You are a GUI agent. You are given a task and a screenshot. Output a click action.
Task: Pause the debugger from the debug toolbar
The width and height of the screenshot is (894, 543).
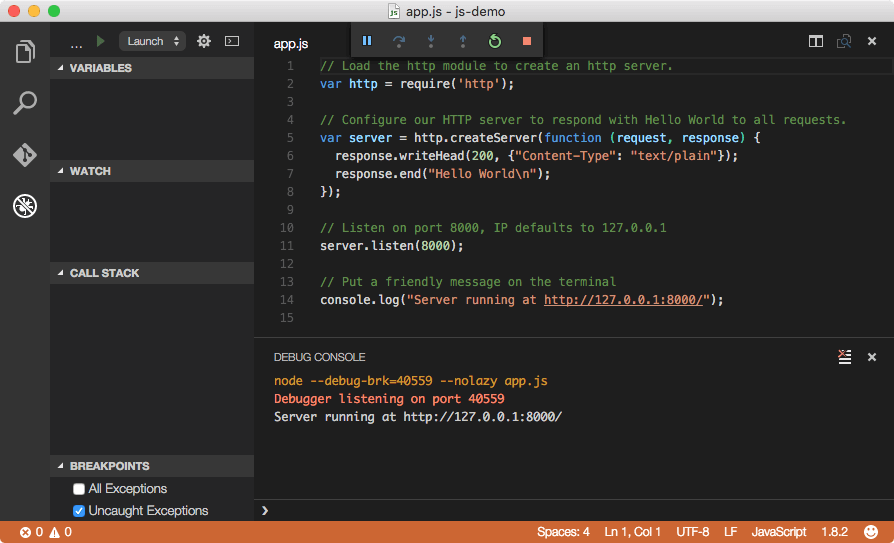click(x=367, y=41)
